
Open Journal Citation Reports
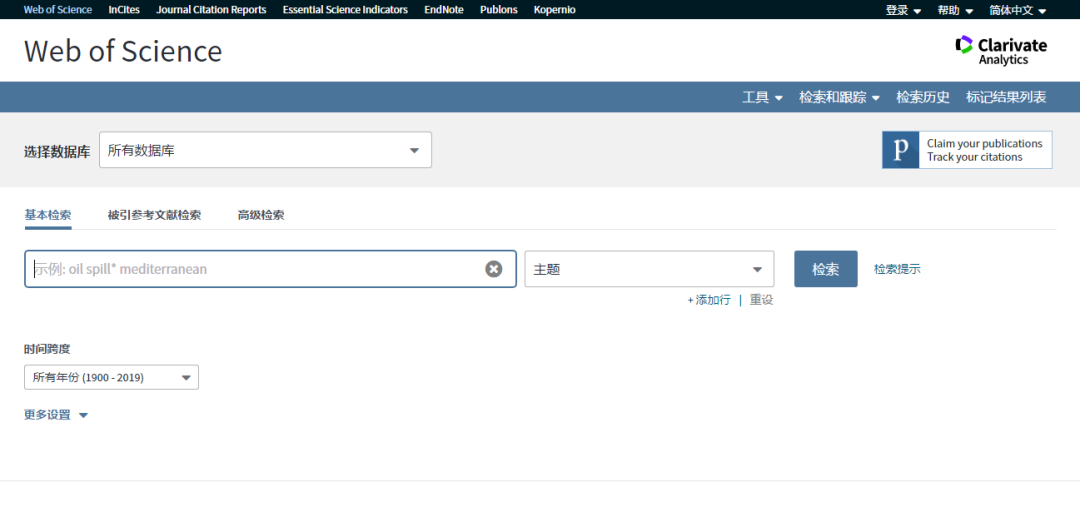pyautogui.click(x=211, y=10)
